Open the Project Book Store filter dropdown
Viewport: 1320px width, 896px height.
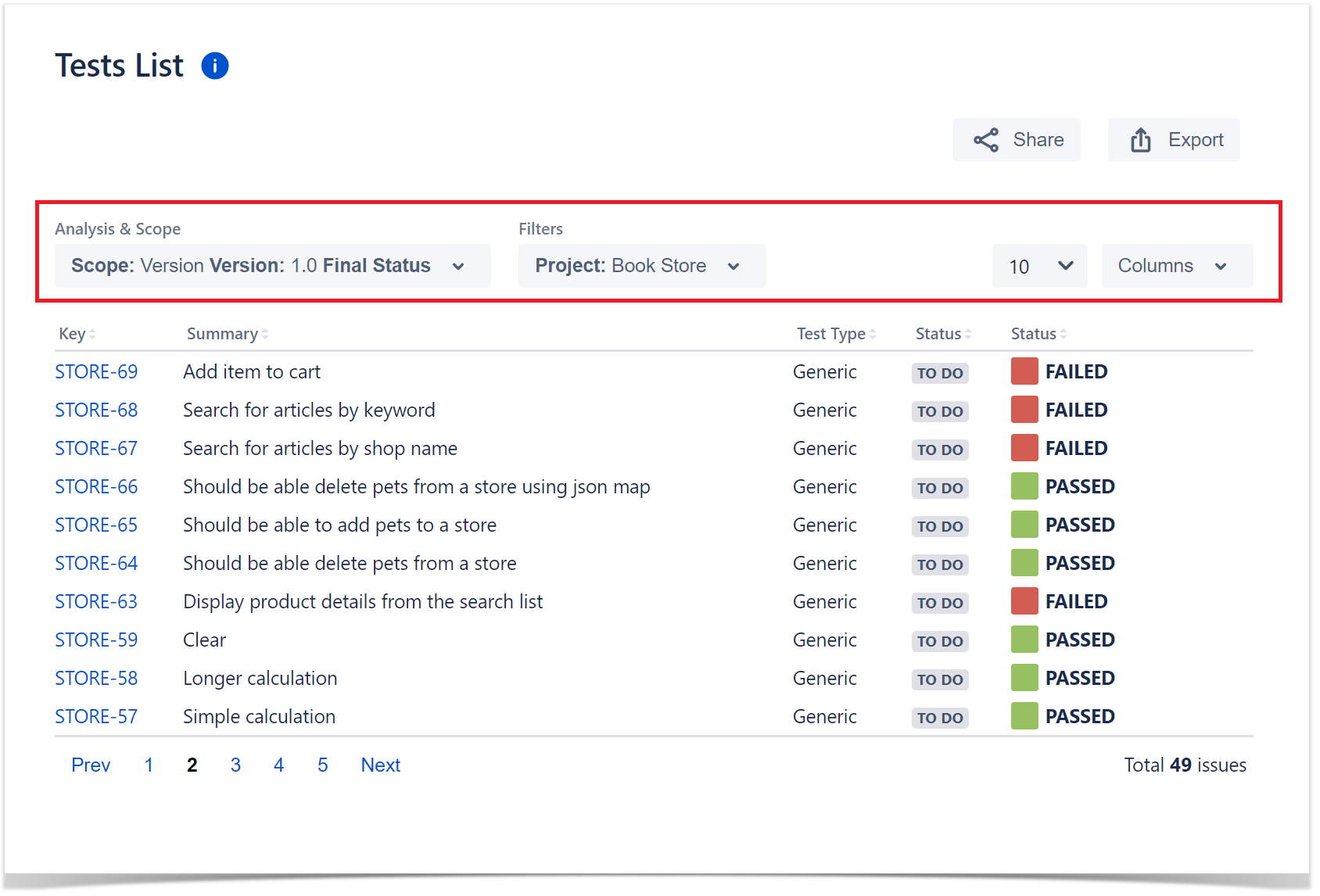pos(642,266)
